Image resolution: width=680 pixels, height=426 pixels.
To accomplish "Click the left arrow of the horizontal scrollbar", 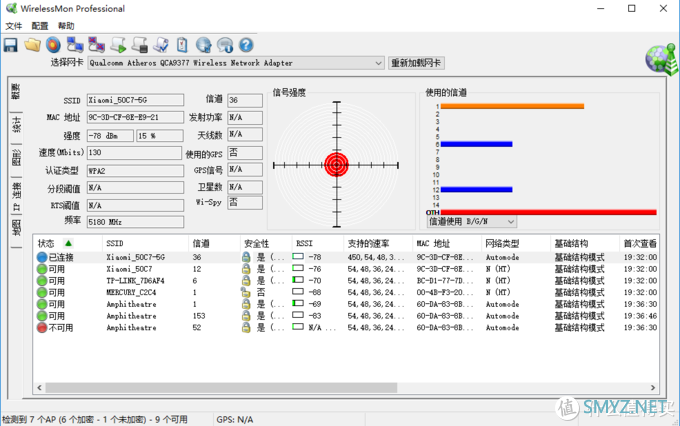I will [x=39, y=387].
